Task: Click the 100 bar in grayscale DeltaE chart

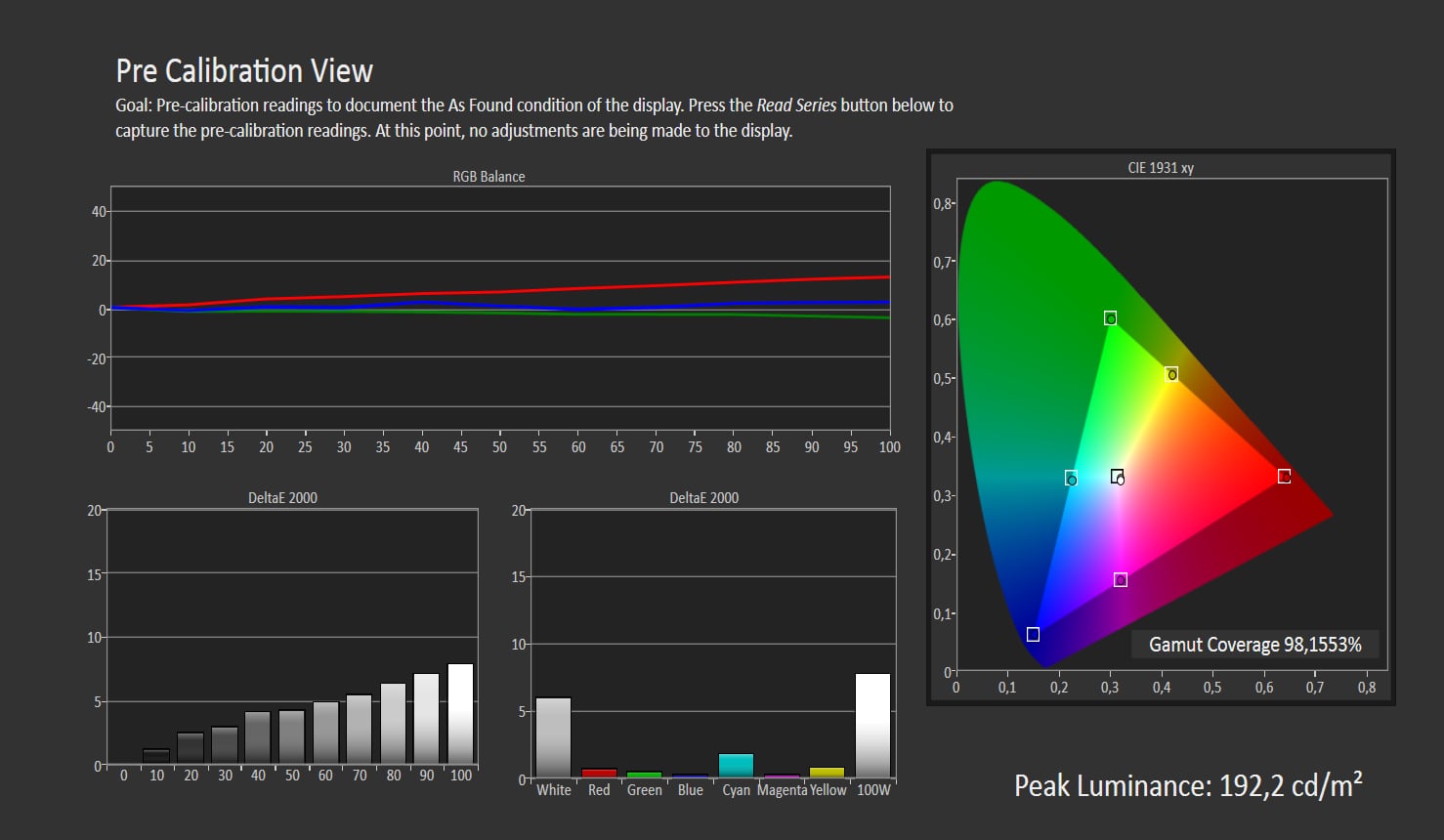Action: (x=460, y=714)
